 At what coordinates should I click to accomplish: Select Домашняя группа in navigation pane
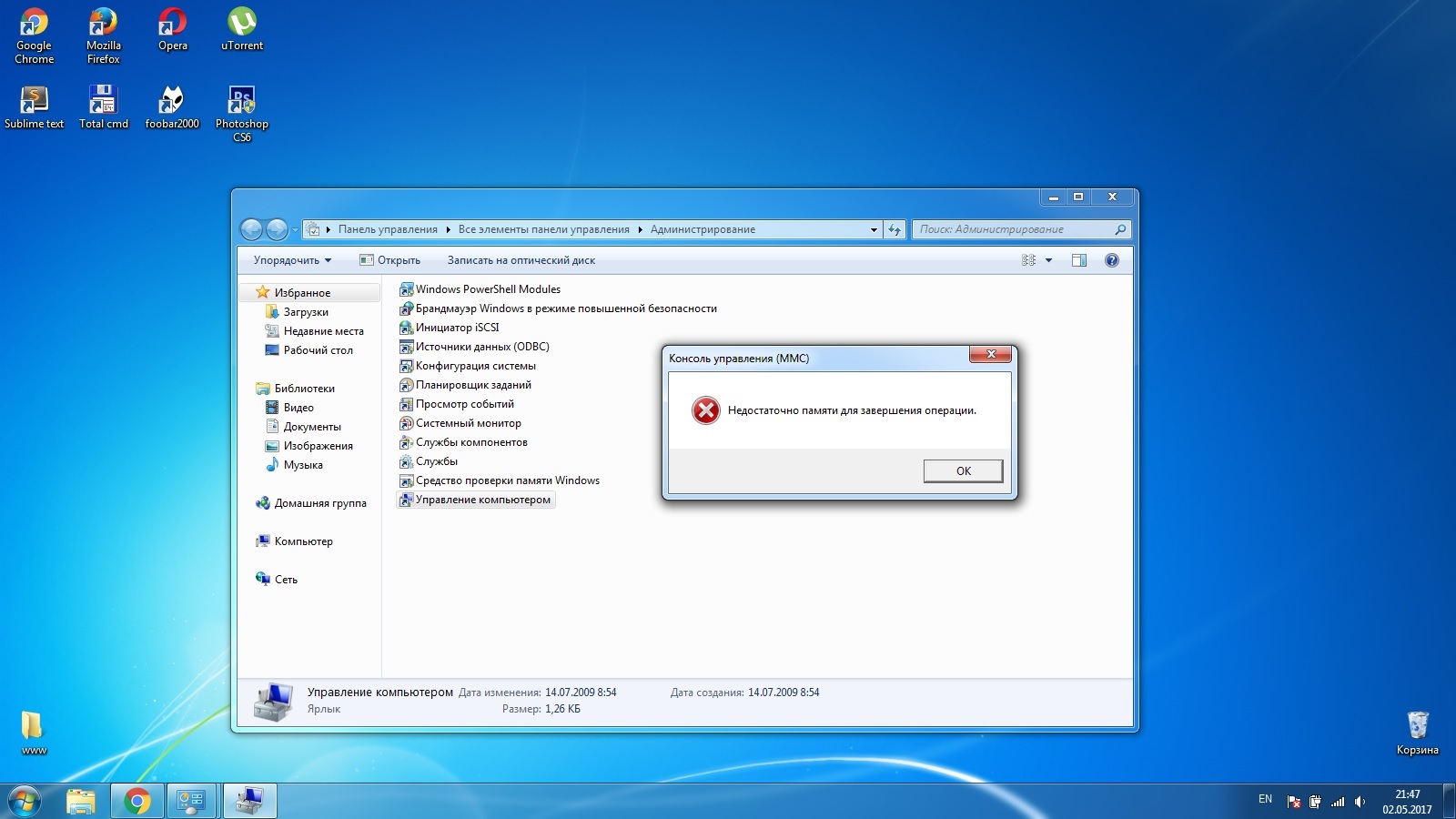tap(320, 503)
